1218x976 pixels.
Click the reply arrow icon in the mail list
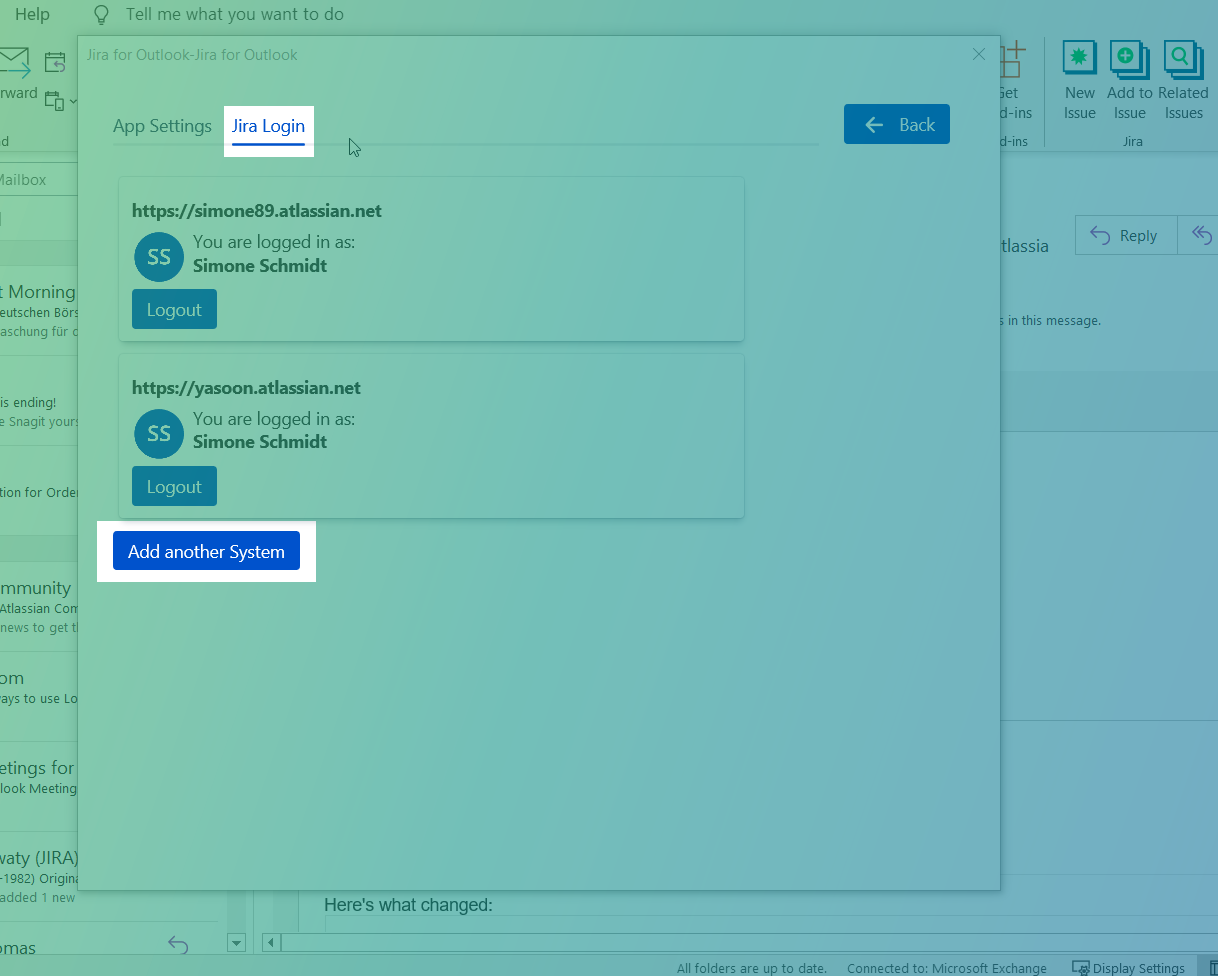(x=177, y=944)
